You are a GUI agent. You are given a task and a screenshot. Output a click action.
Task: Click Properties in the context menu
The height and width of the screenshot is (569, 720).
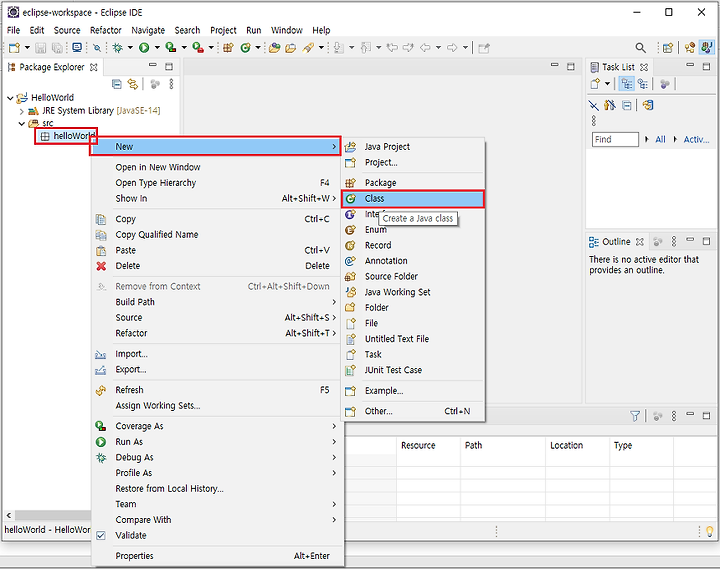point(218,556)
